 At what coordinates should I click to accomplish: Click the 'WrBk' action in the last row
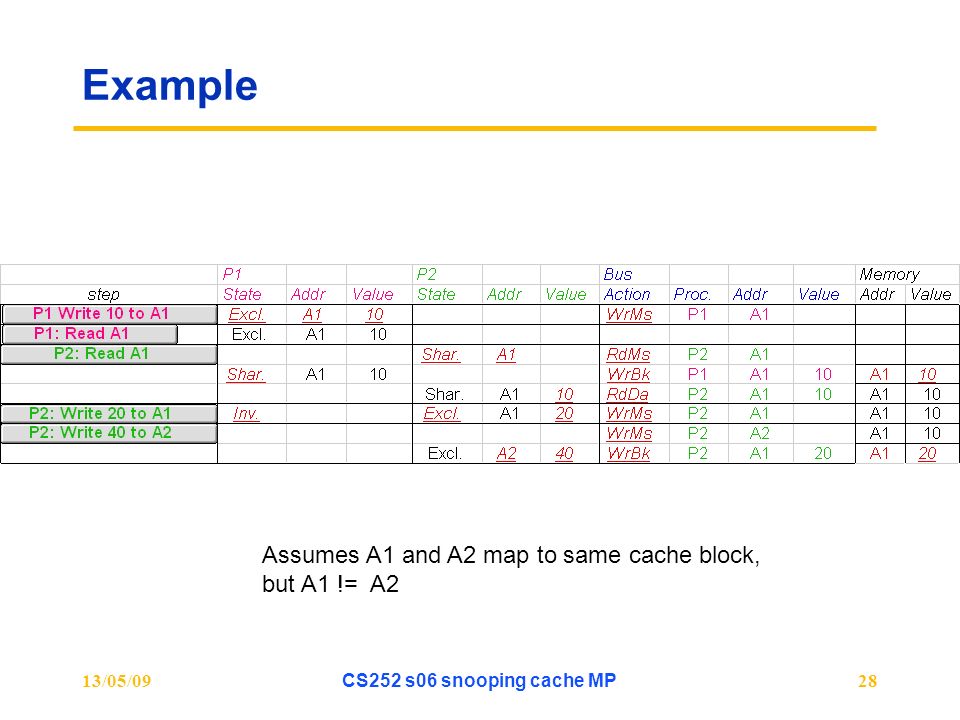(x=628, y=454)
